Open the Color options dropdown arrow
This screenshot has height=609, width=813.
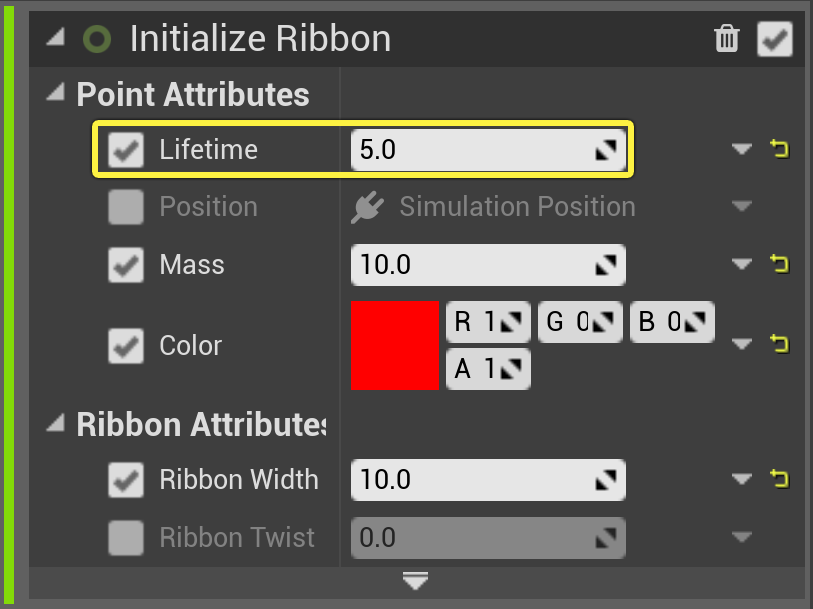(x=742, y=344)
